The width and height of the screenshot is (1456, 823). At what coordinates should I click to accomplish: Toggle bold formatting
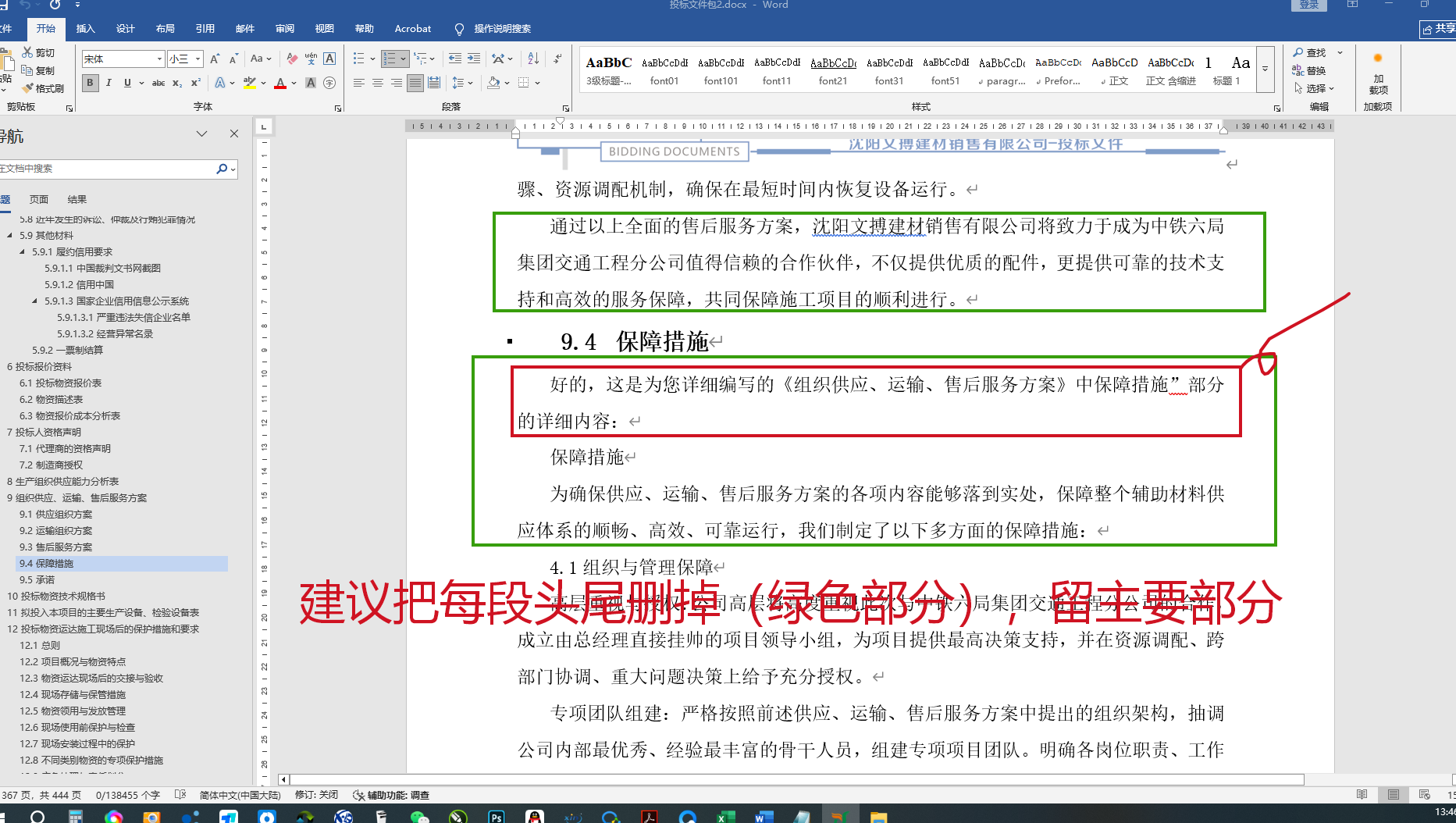tap(91, 83)
